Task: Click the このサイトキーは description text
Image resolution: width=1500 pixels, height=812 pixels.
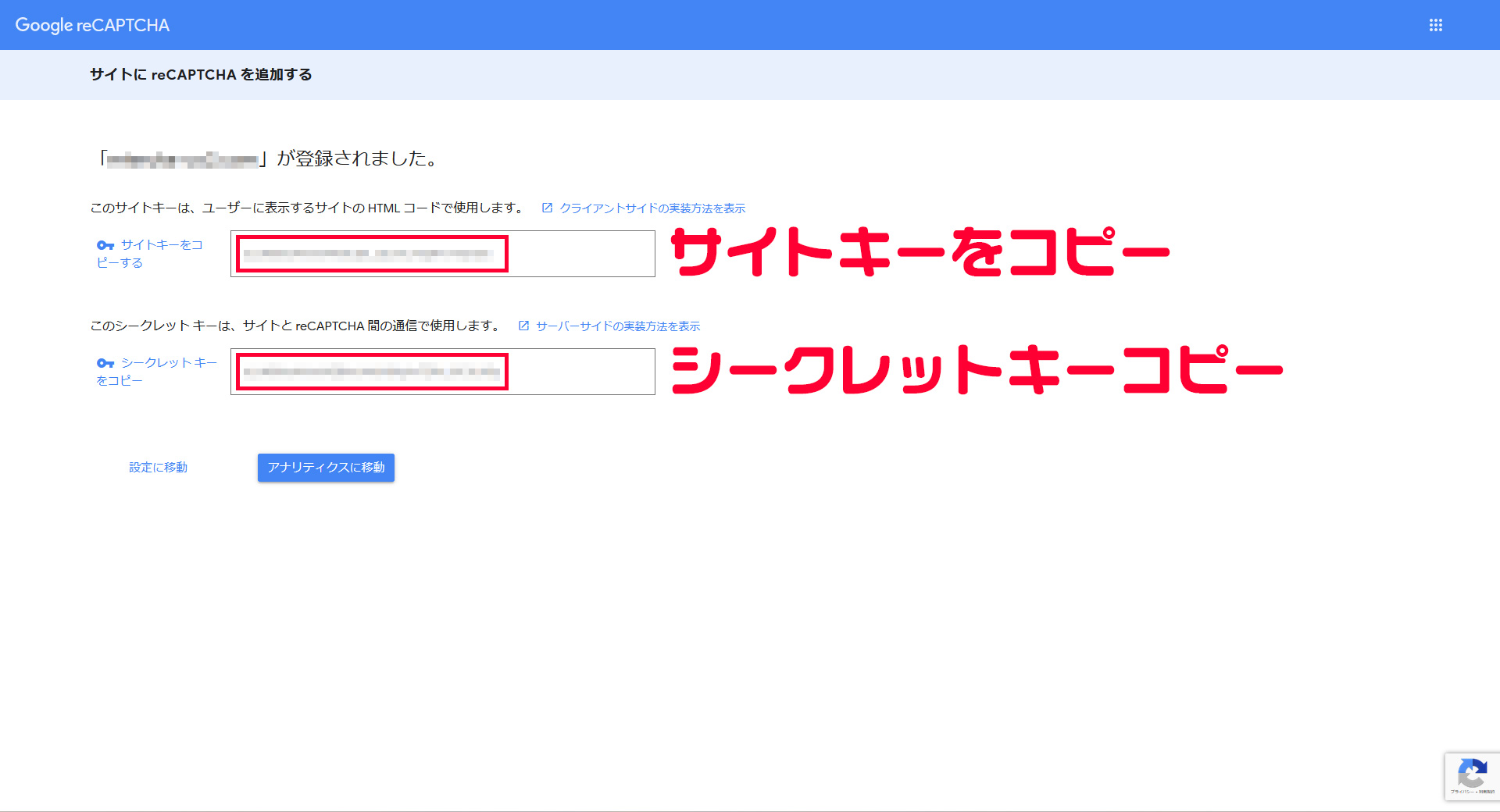Action: (308, 208)
